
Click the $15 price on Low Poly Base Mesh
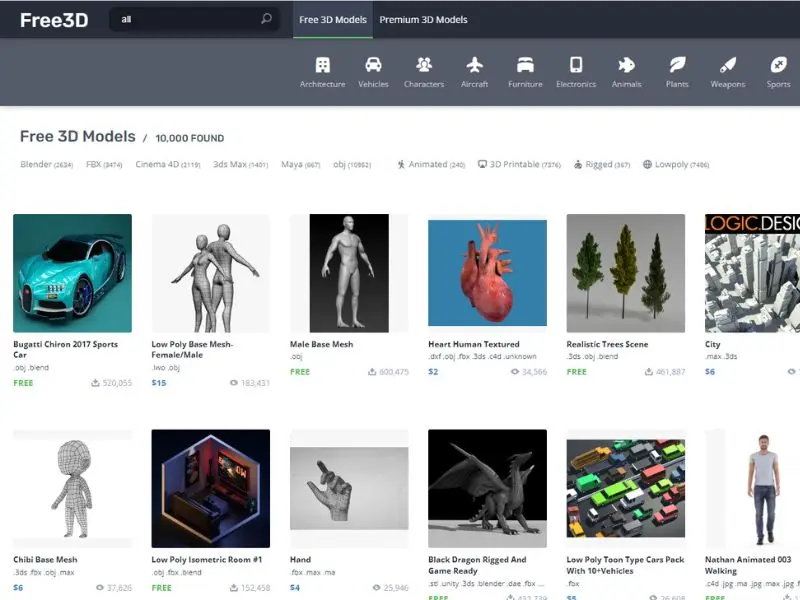(159, 383)
